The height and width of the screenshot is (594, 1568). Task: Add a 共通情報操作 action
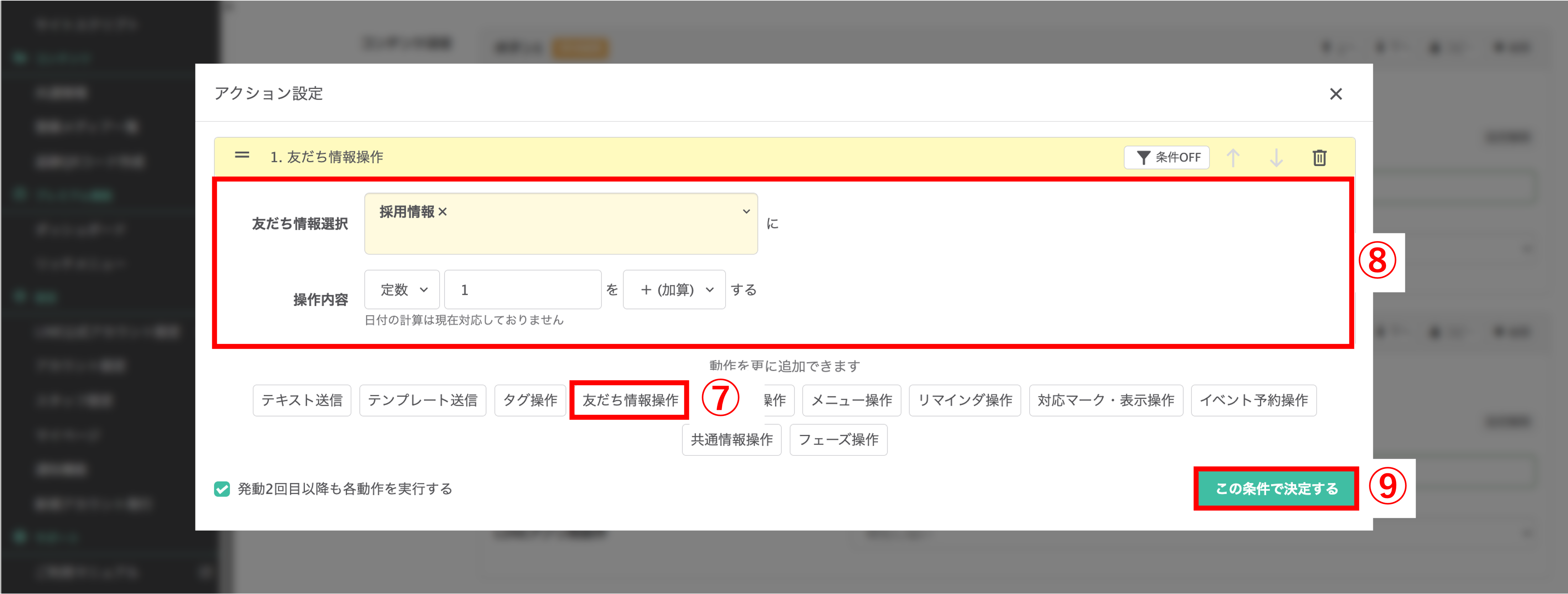[x=731, y=440]
